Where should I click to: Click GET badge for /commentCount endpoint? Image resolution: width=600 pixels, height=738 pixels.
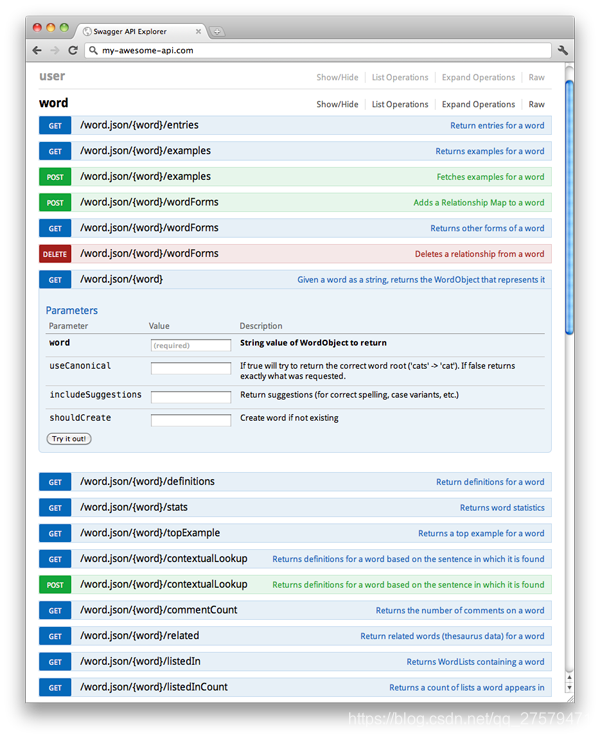click(x=55, y=610)
